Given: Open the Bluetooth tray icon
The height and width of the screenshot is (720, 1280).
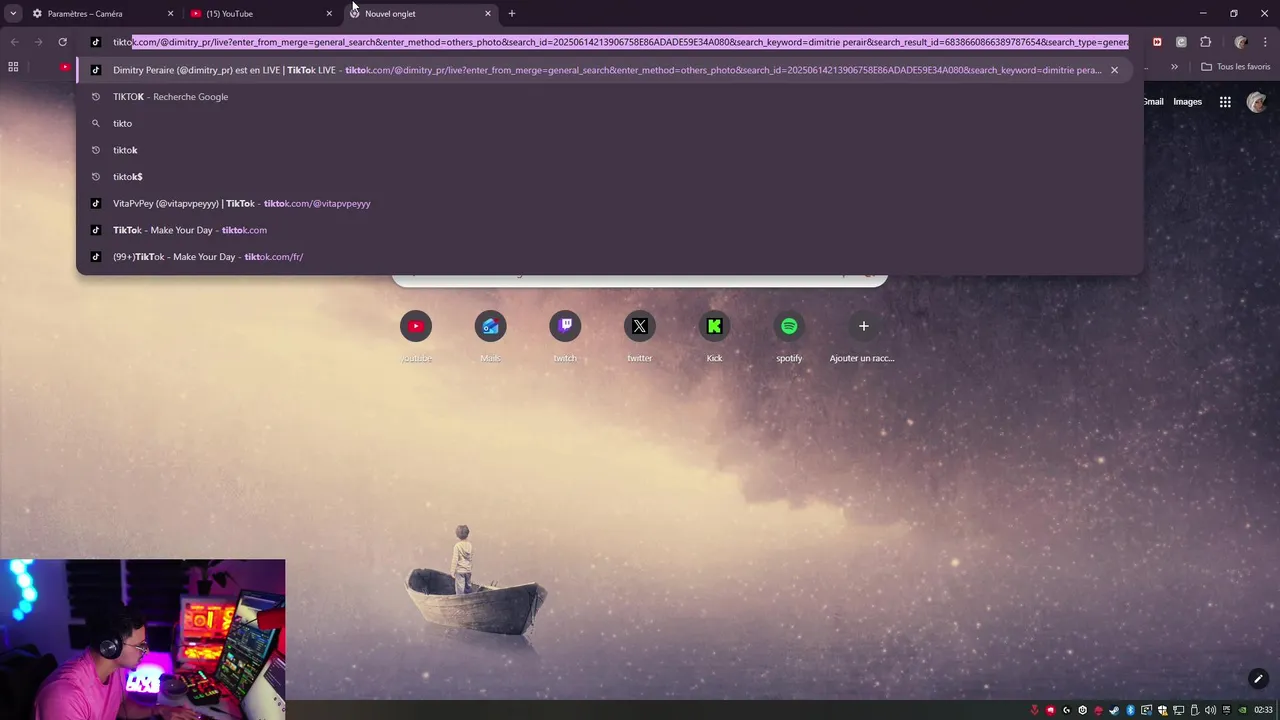Looking at the screenshot, I should (1130, 710).
